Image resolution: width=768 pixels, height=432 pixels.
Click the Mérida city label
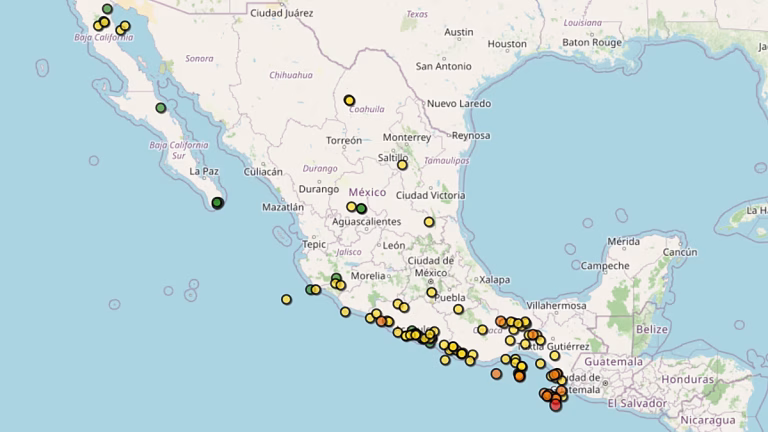pos(624,241)
